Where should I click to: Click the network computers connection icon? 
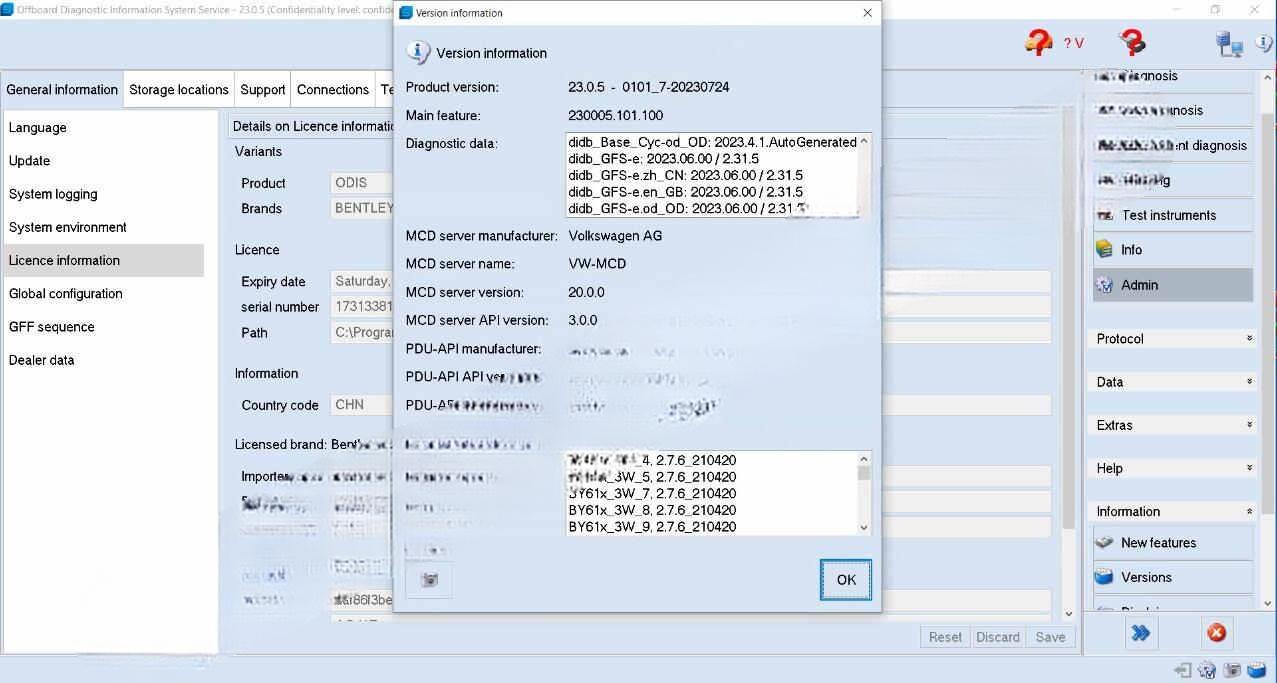(x=1229, y=43)
